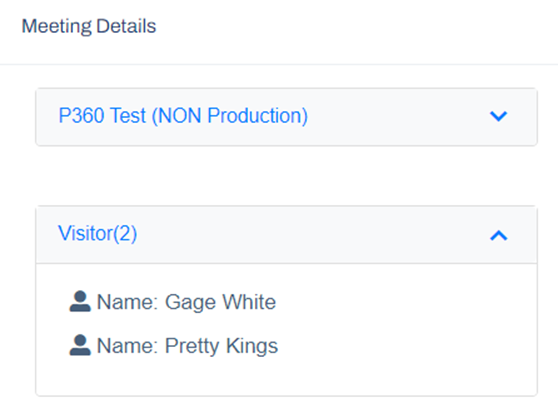Click the 'Name:' label for Pretty Kings
558x403 pixels.
[x=127, y=346]
